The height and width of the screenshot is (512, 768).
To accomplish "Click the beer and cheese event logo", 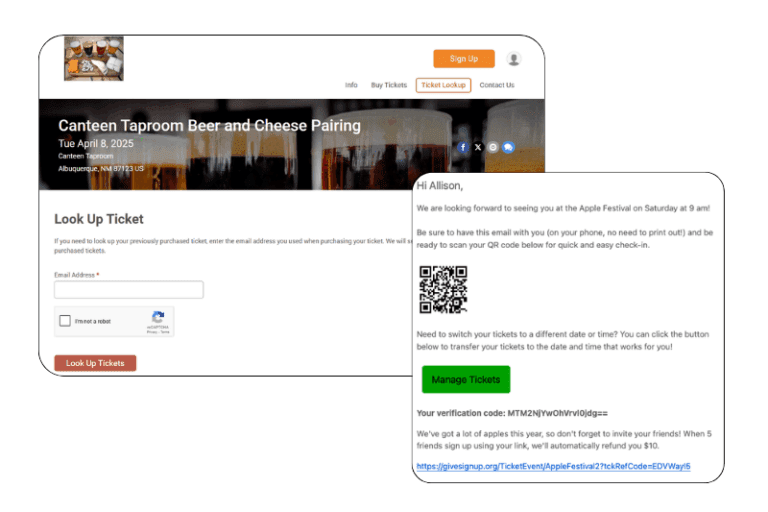I will 93,59.
